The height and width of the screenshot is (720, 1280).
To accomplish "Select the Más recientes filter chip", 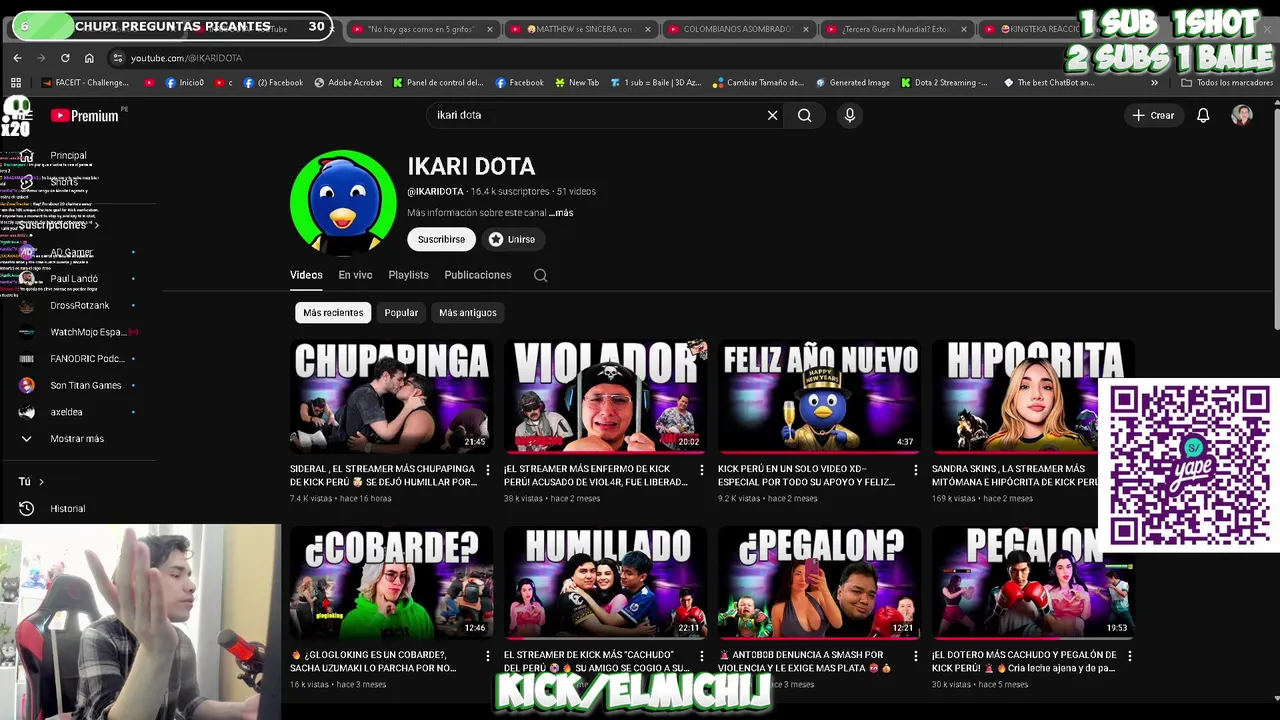I will point(333,313).
